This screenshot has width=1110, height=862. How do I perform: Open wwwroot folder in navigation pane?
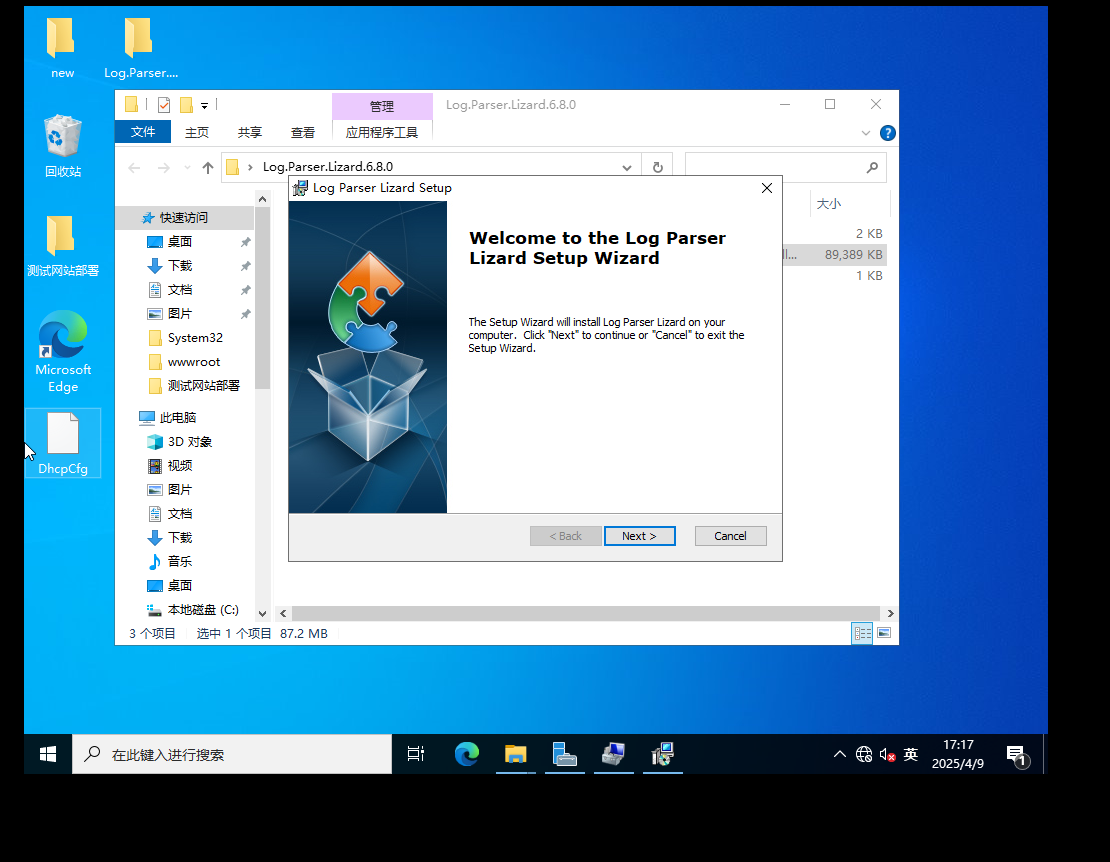[193, 362]
